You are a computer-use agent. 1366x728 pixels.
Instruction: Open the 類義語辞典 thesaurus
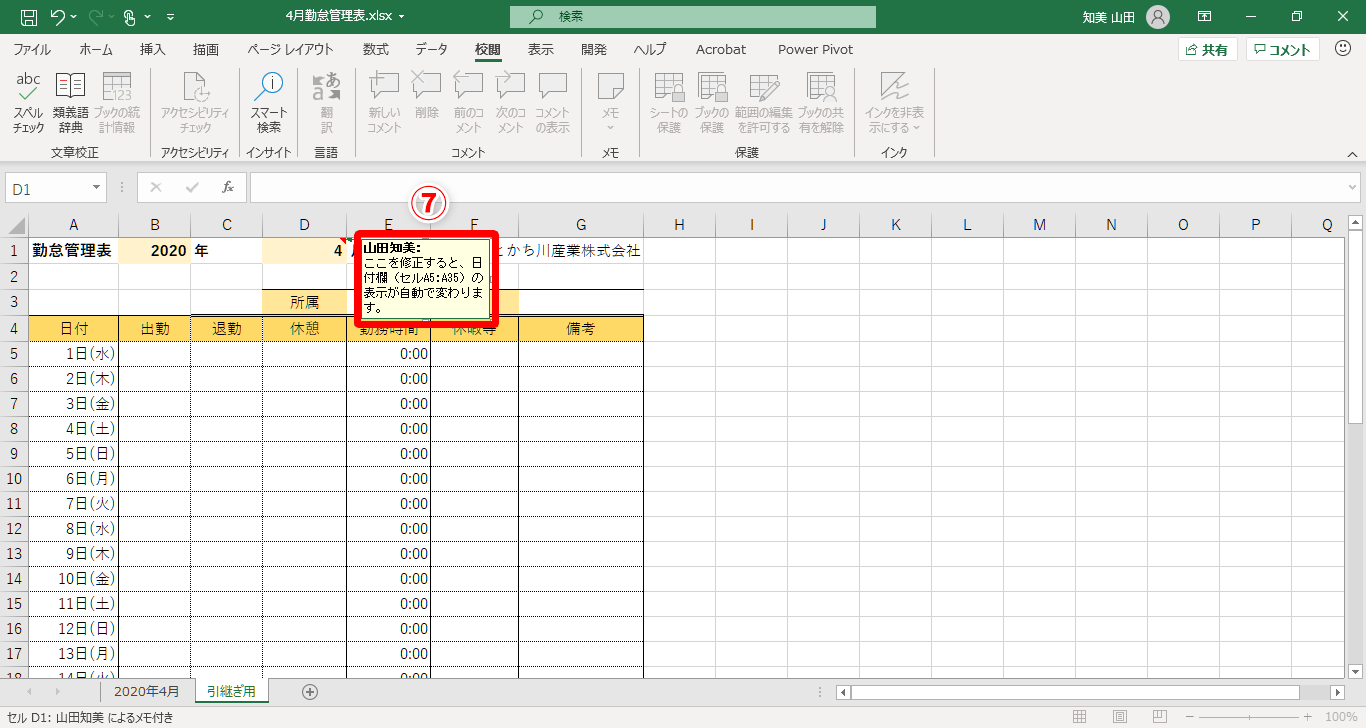click(71, 104)
